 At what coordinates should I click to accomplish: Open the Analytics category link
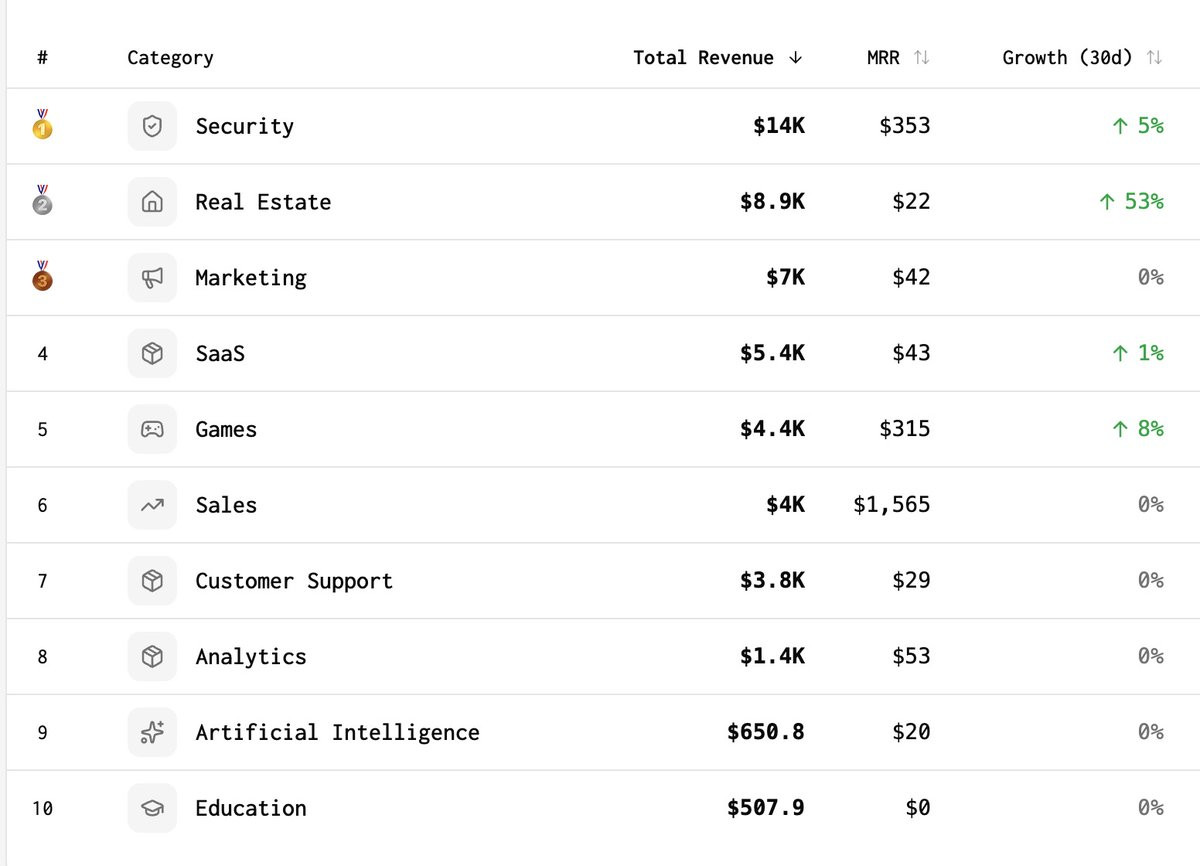(251, 657)
